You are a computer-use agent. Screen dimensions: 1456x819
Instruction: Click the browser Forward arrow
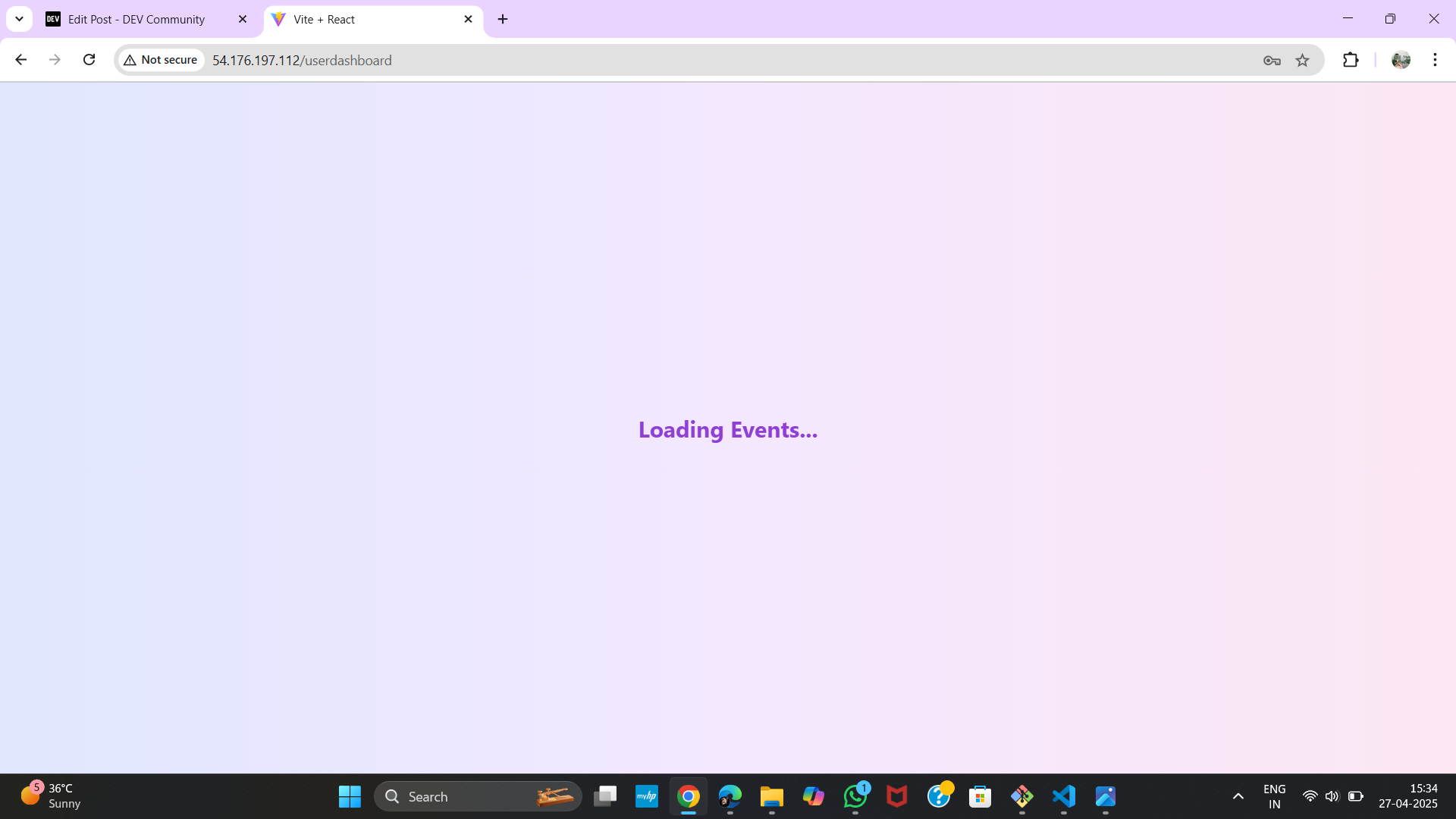pyautogui.click(x=55, y=60)
